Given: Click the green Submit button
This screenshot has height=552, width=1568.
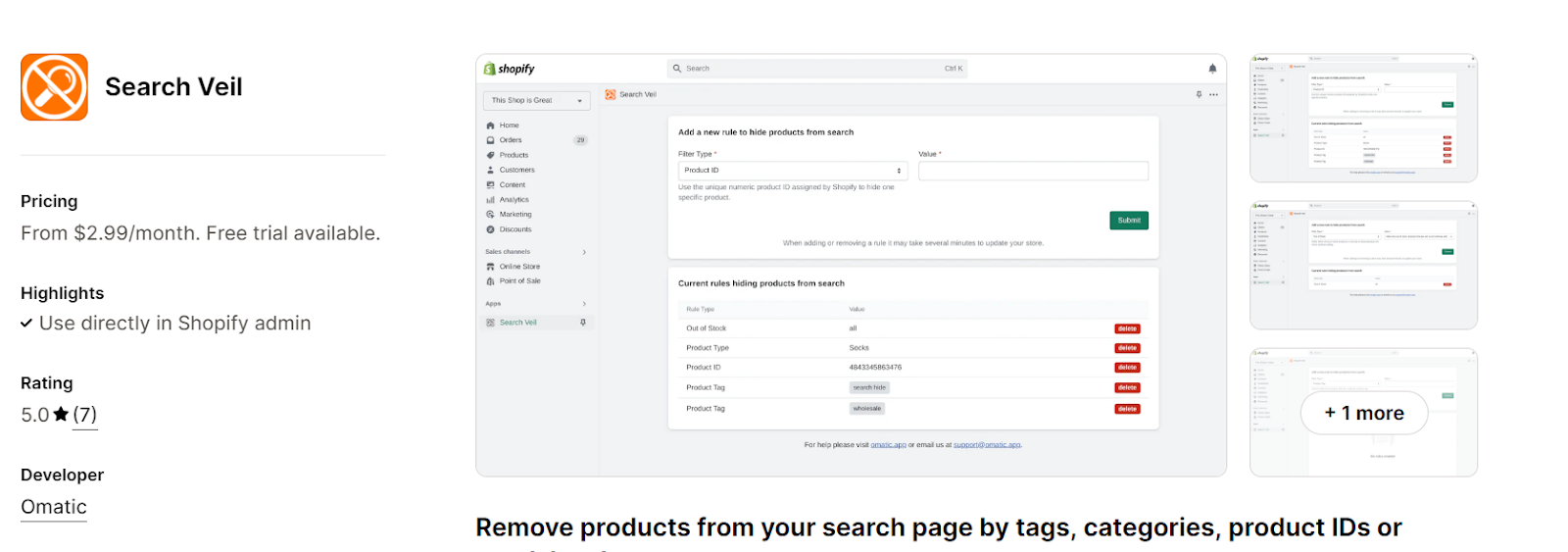Looking at the screenshot, I should (x=1129, y=221).
